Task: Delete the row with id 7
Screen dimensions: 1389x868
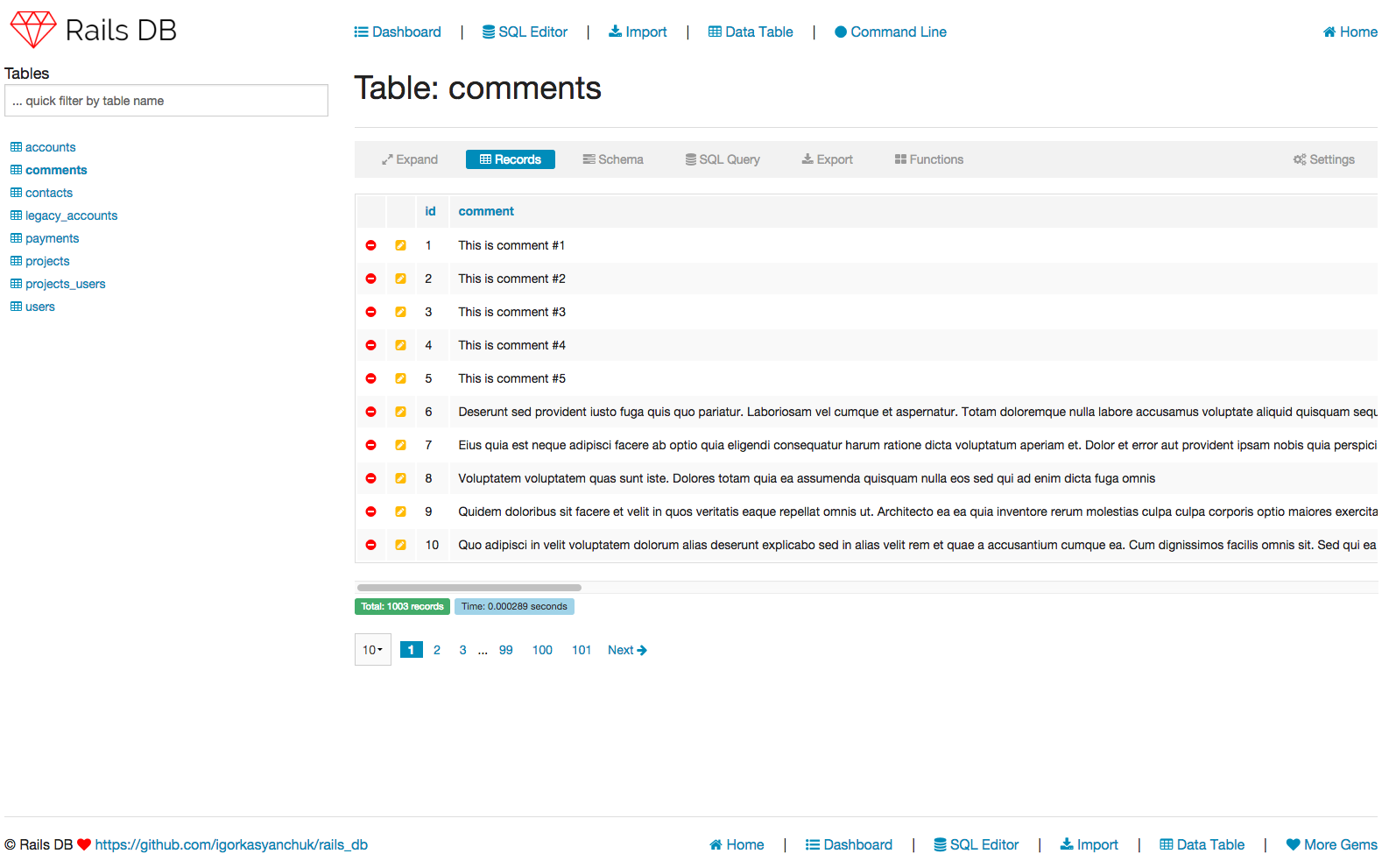Action: [370, 445]
